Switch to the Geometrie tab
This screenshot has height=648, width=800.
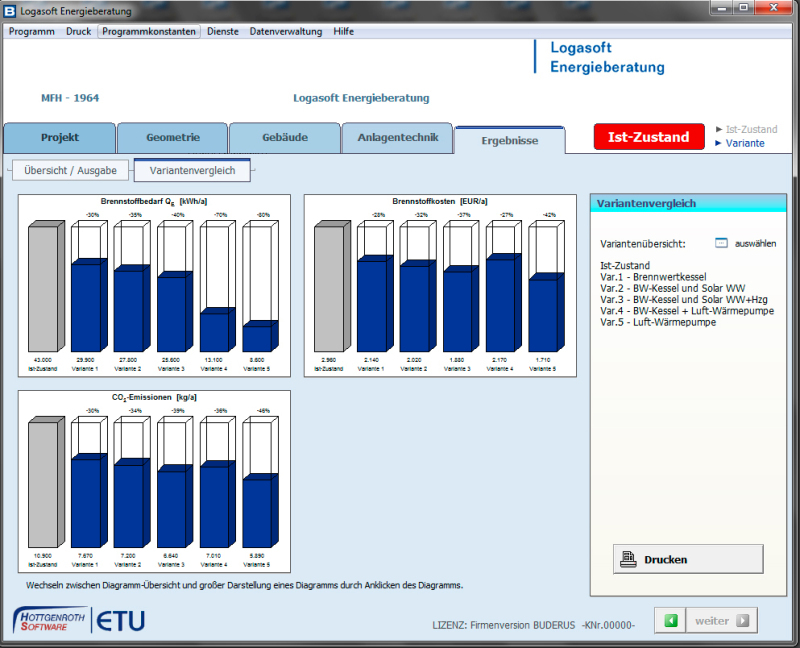(173, 138)
